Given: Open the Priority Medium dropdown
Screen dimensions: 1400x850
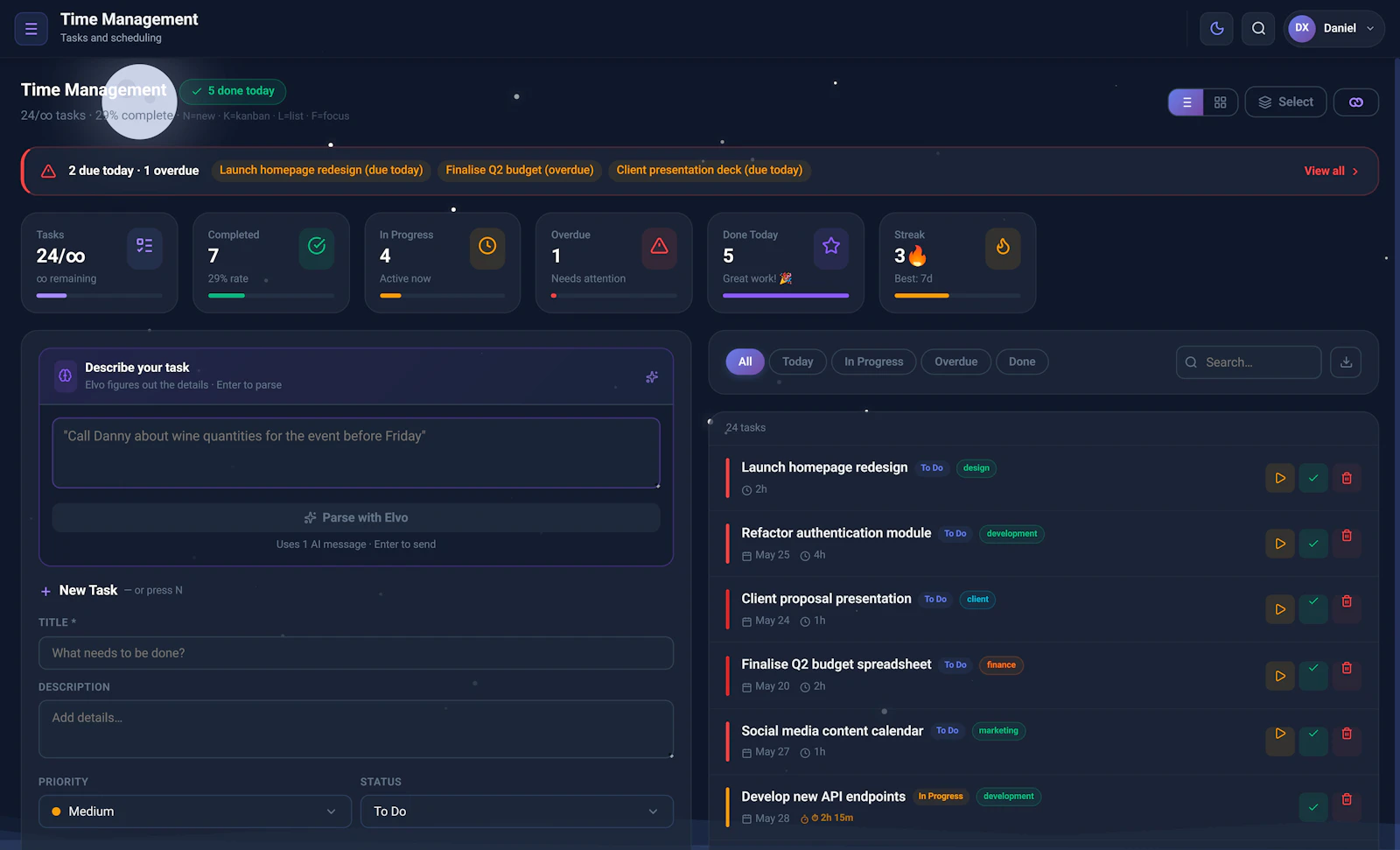Looking at the screenshot, I should point(195,811).
